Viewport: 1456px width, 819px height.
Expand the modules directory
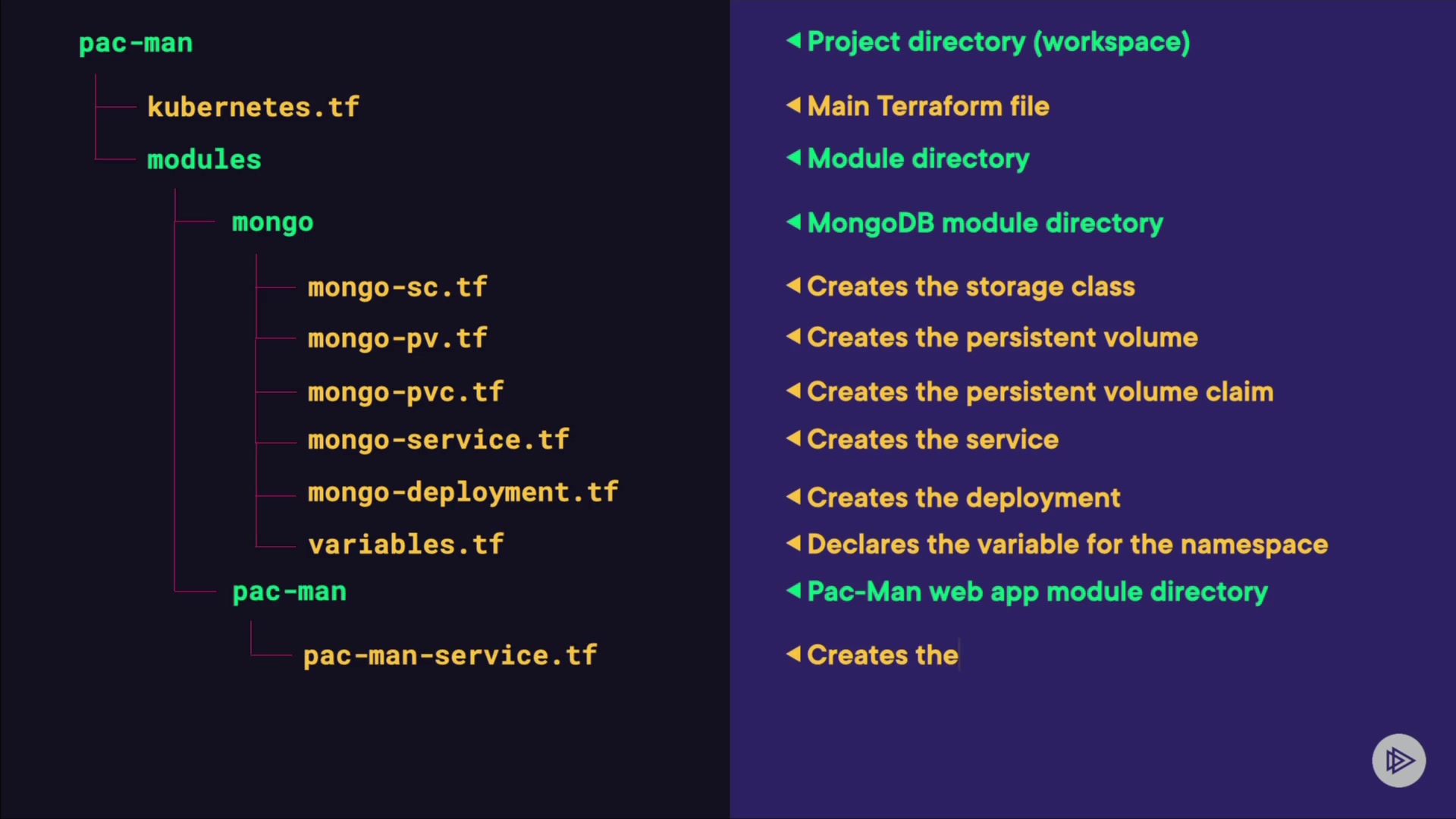coord(204,159)
